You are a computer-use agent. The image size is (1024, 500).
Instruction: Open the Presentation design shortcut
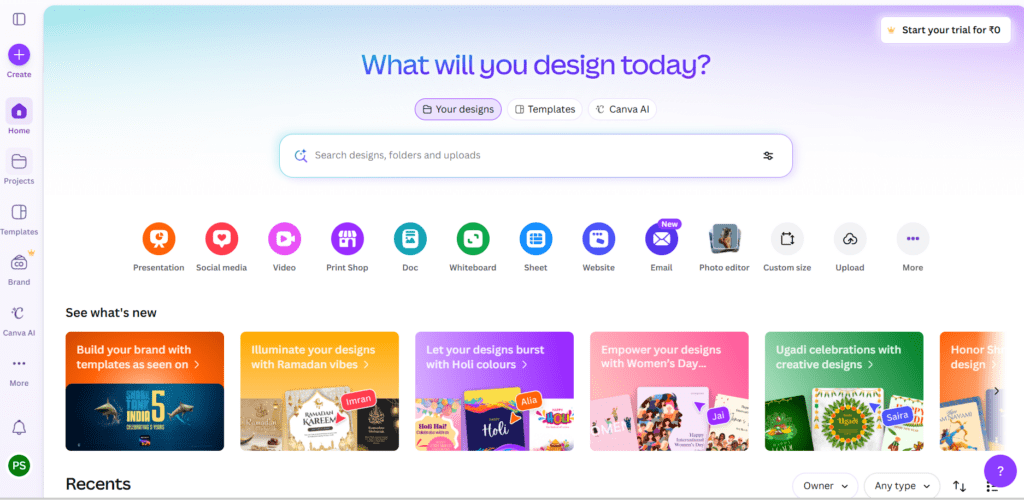coord(159,239)
